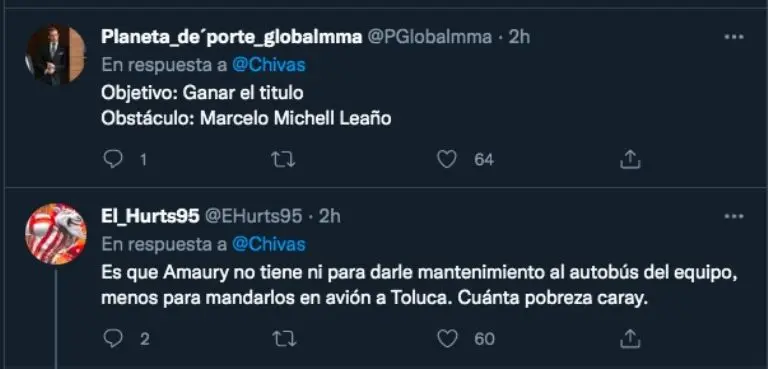This screenshot has width=768, height=369.
Task: Open the @EHurts95 handle
Action: [253, 216]
